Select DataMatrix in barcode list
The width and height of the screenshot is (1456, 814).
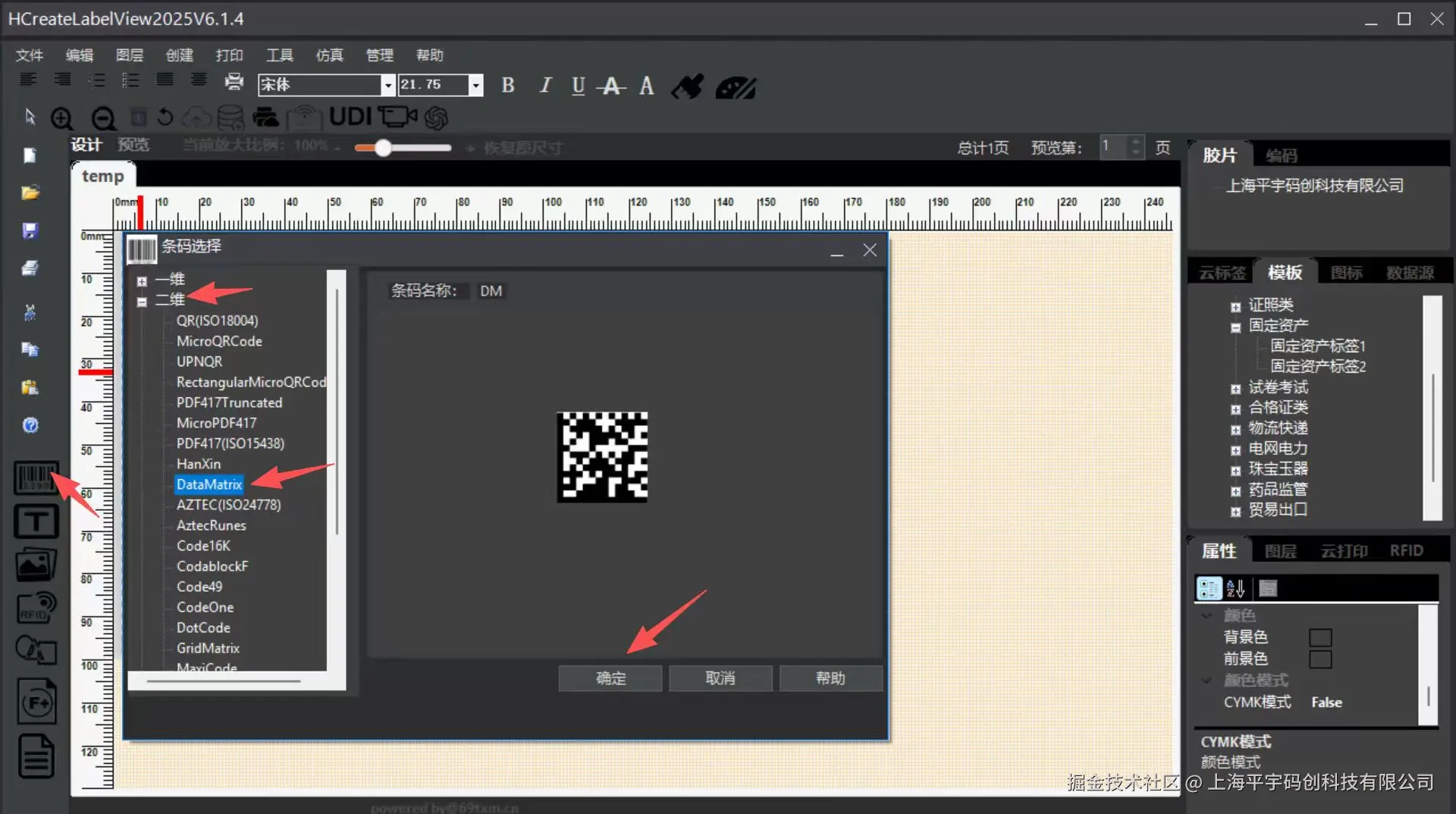209,484
